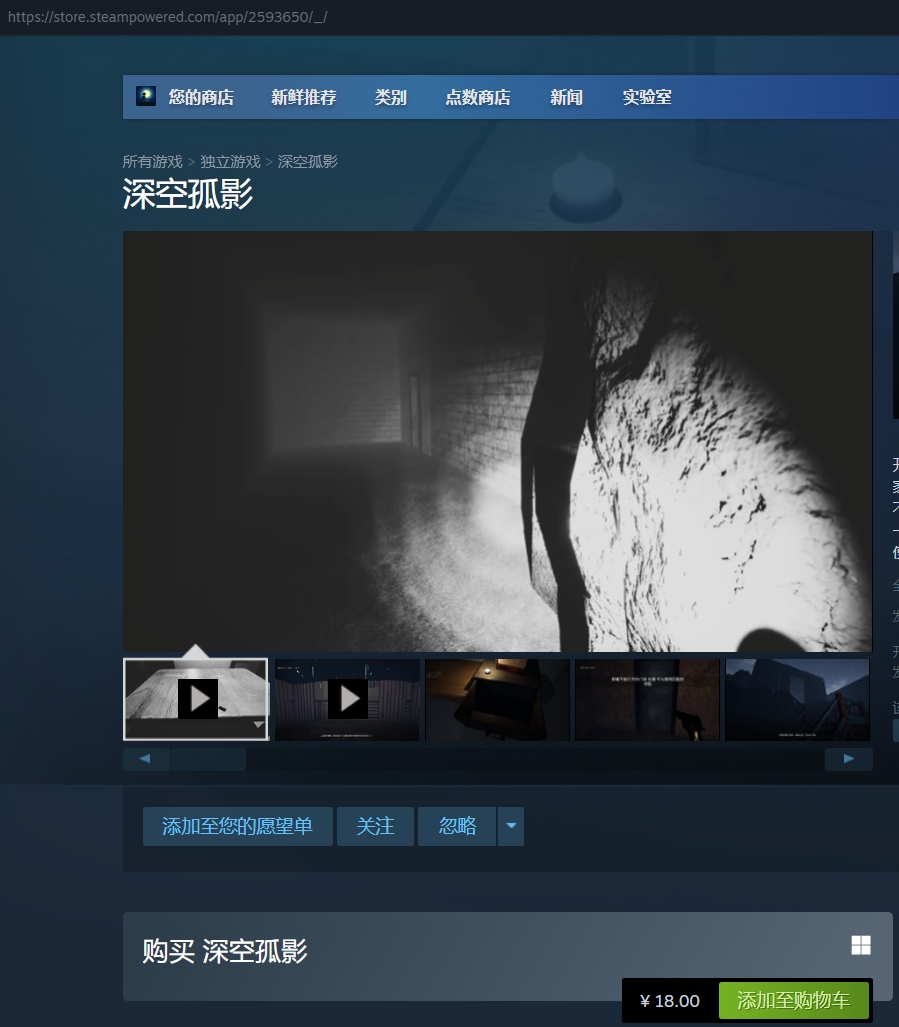Image resolution: width=899 pixels, height=1027 pixels.
Task: Click the main game video preview
Action: [x=498, y=441]
